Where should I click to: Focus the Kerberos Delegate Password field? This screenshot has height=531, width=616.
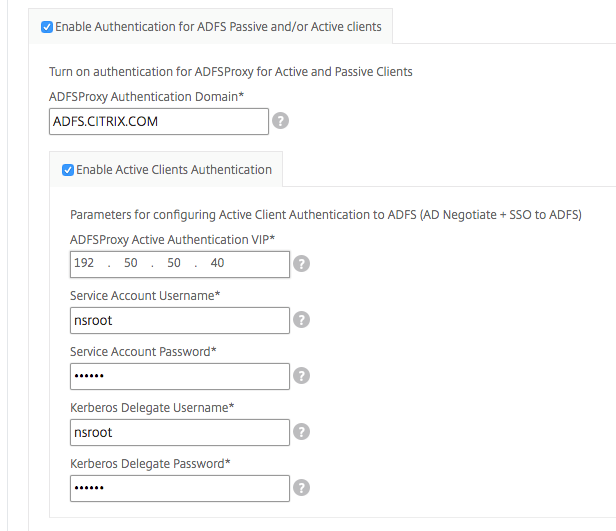pos(180,489)
